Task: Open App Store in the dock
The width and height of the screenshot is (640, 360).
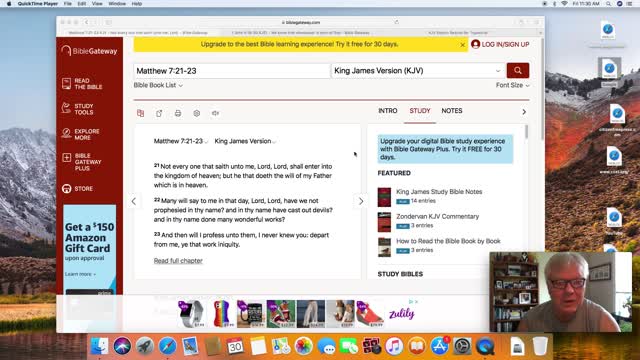Action: coord(440,347)
